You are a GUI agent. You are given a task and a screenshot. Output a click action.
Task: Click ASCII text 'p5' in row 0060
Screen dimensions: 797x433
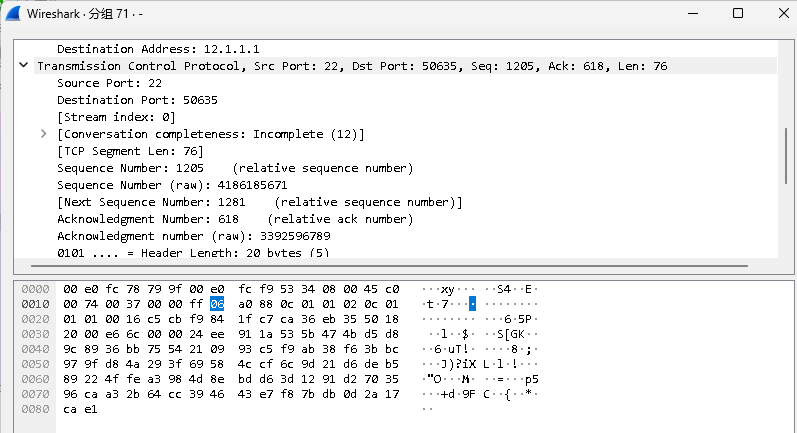(x=532, y=379)
